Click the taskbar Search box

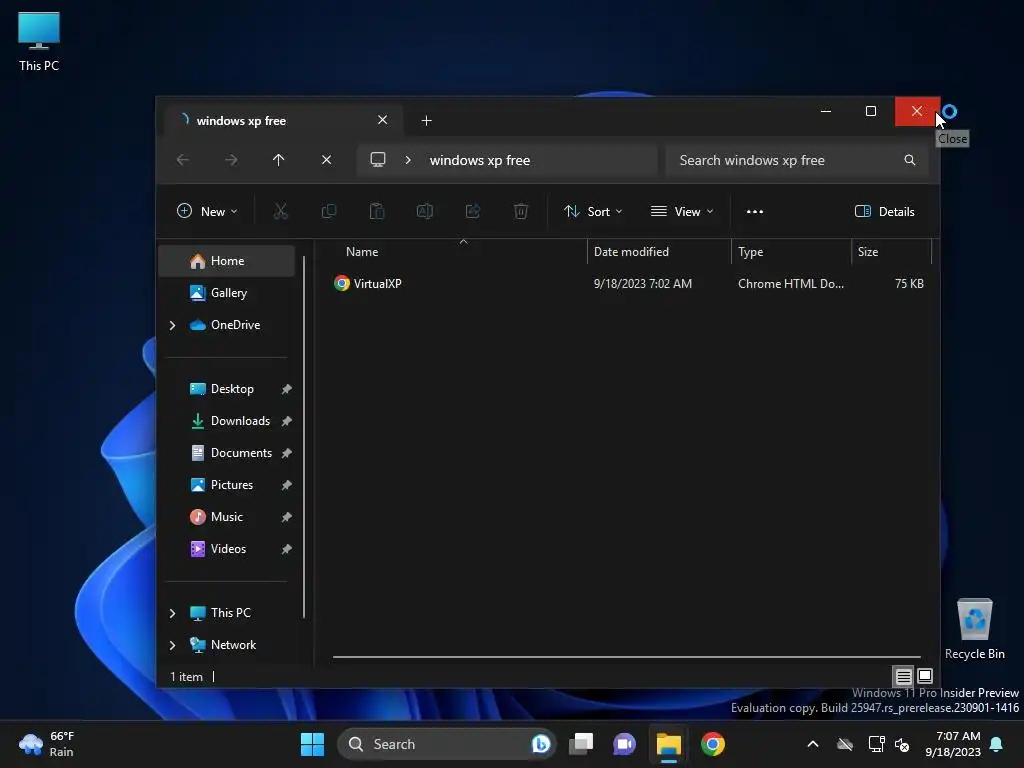pos(445,744)
